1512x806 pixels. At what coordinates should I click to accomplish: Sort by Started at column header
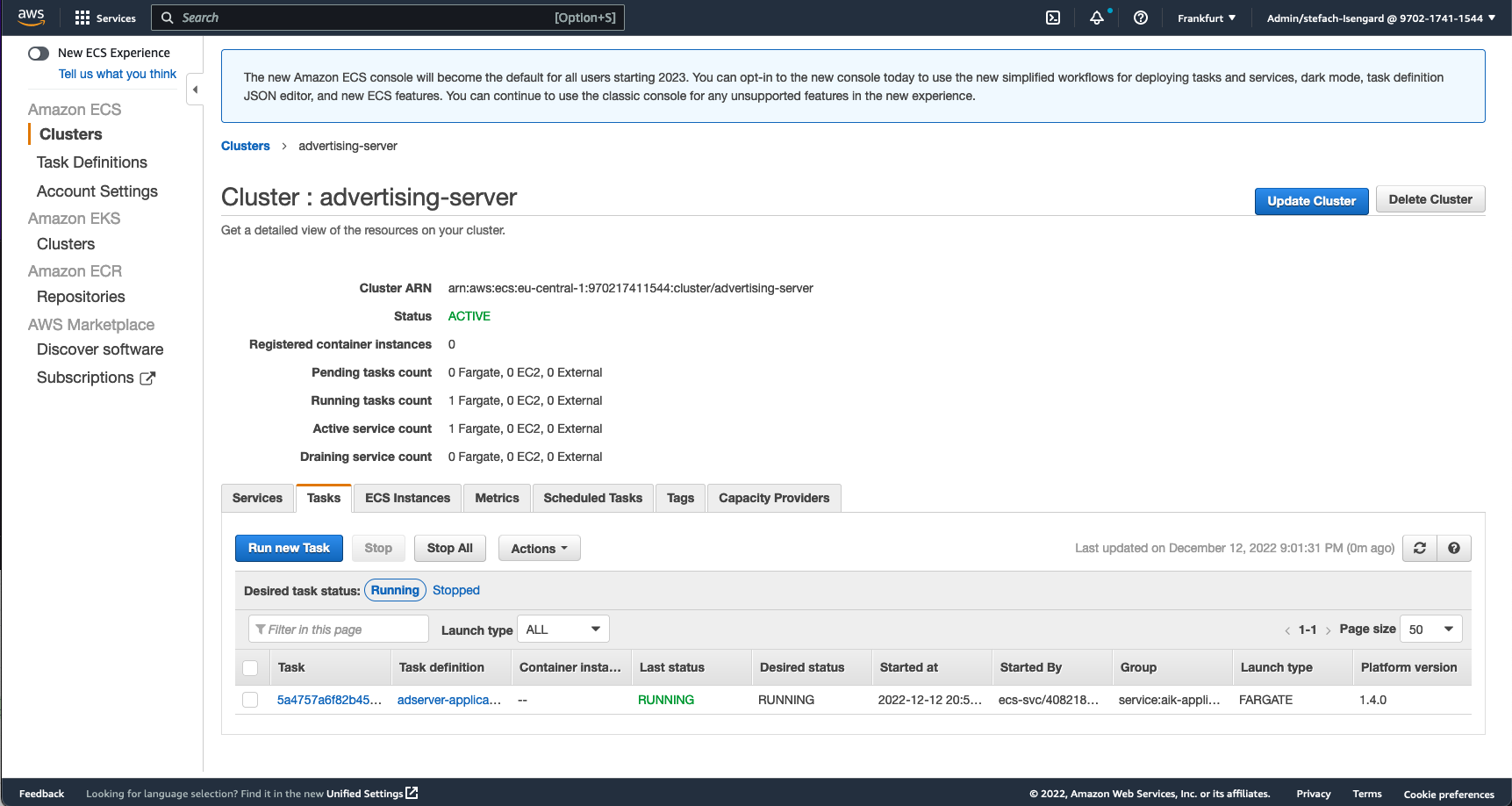909,667
